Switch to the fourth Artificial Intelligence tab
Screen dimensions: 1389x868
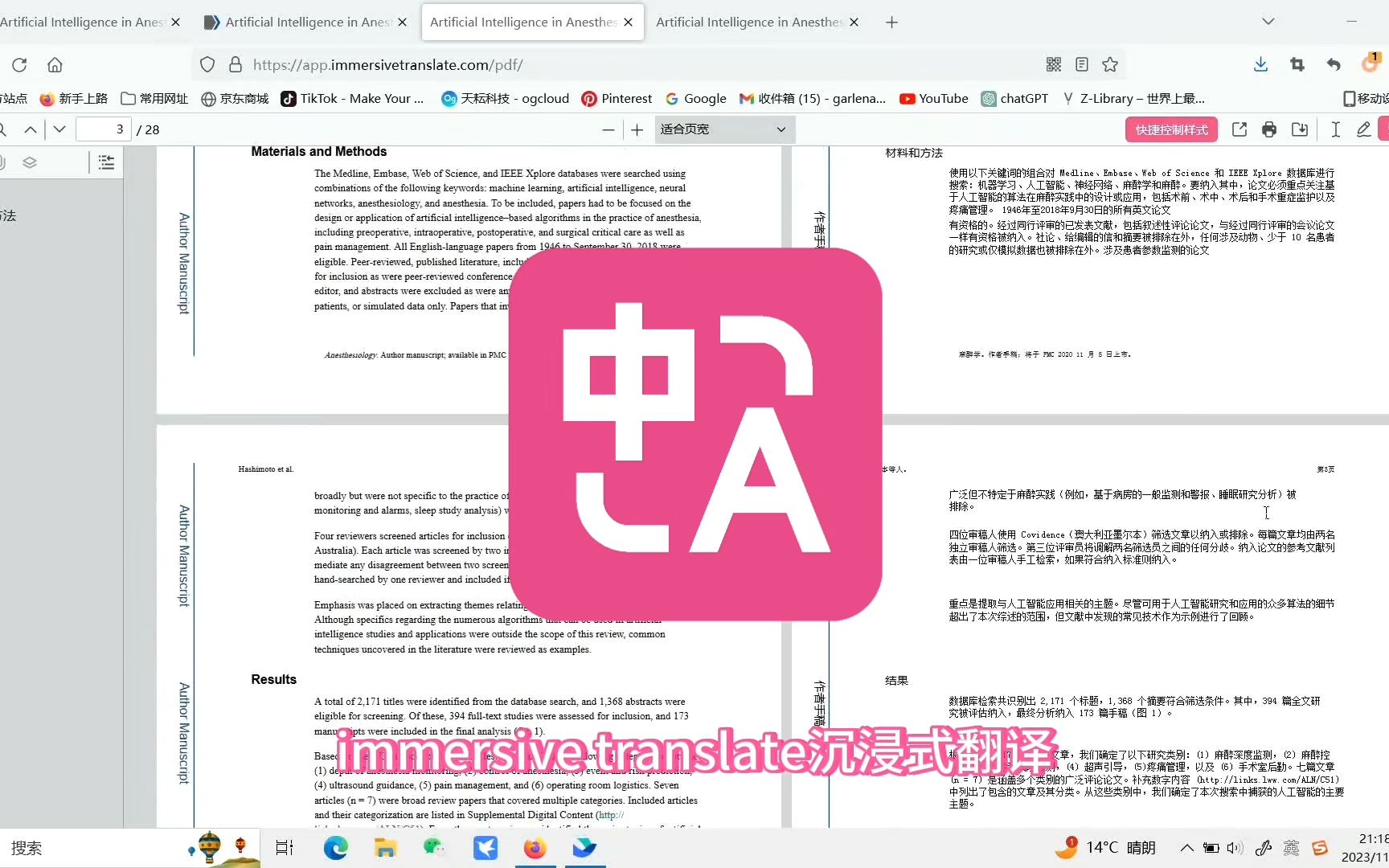tap(749, 23)
